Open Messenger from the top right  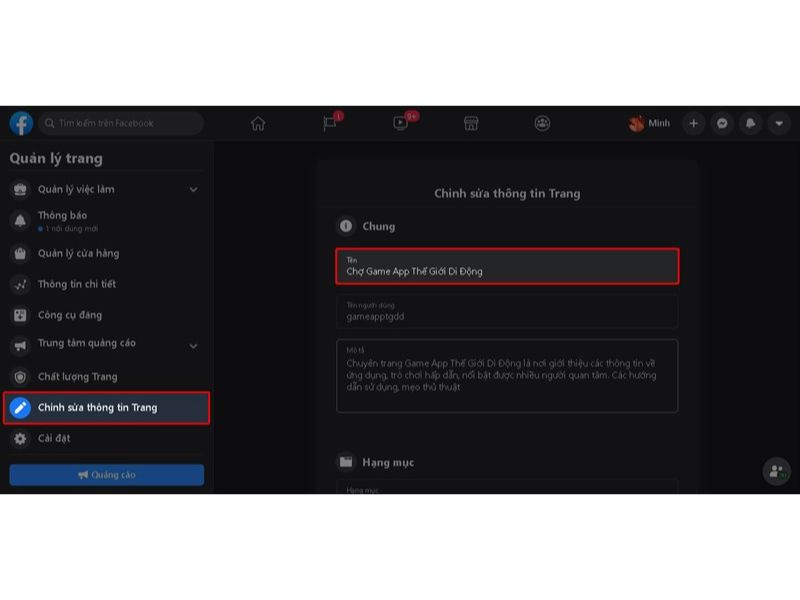722,123
